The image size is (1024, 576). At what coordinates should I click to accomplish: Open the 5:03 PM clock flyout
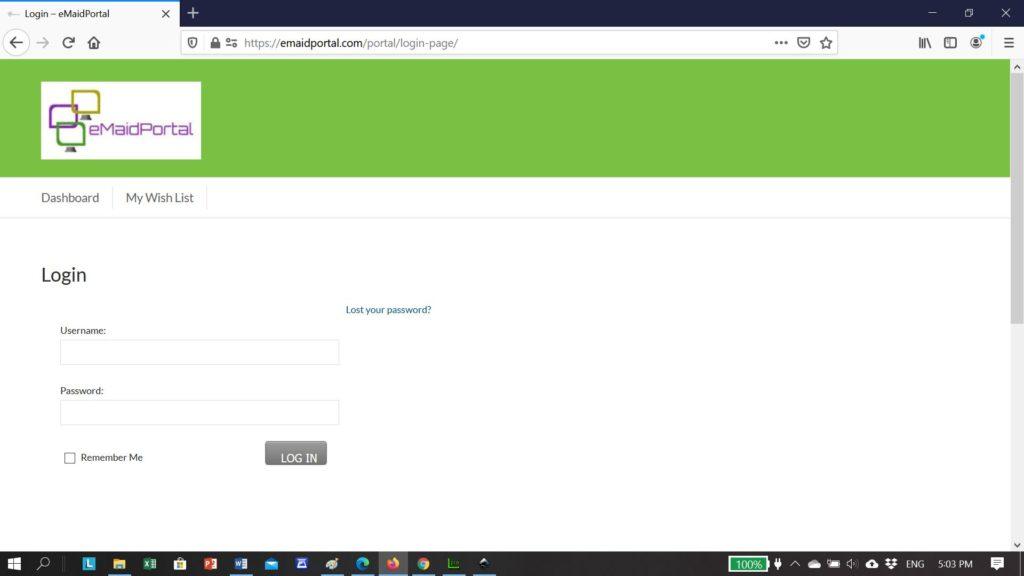955,564
